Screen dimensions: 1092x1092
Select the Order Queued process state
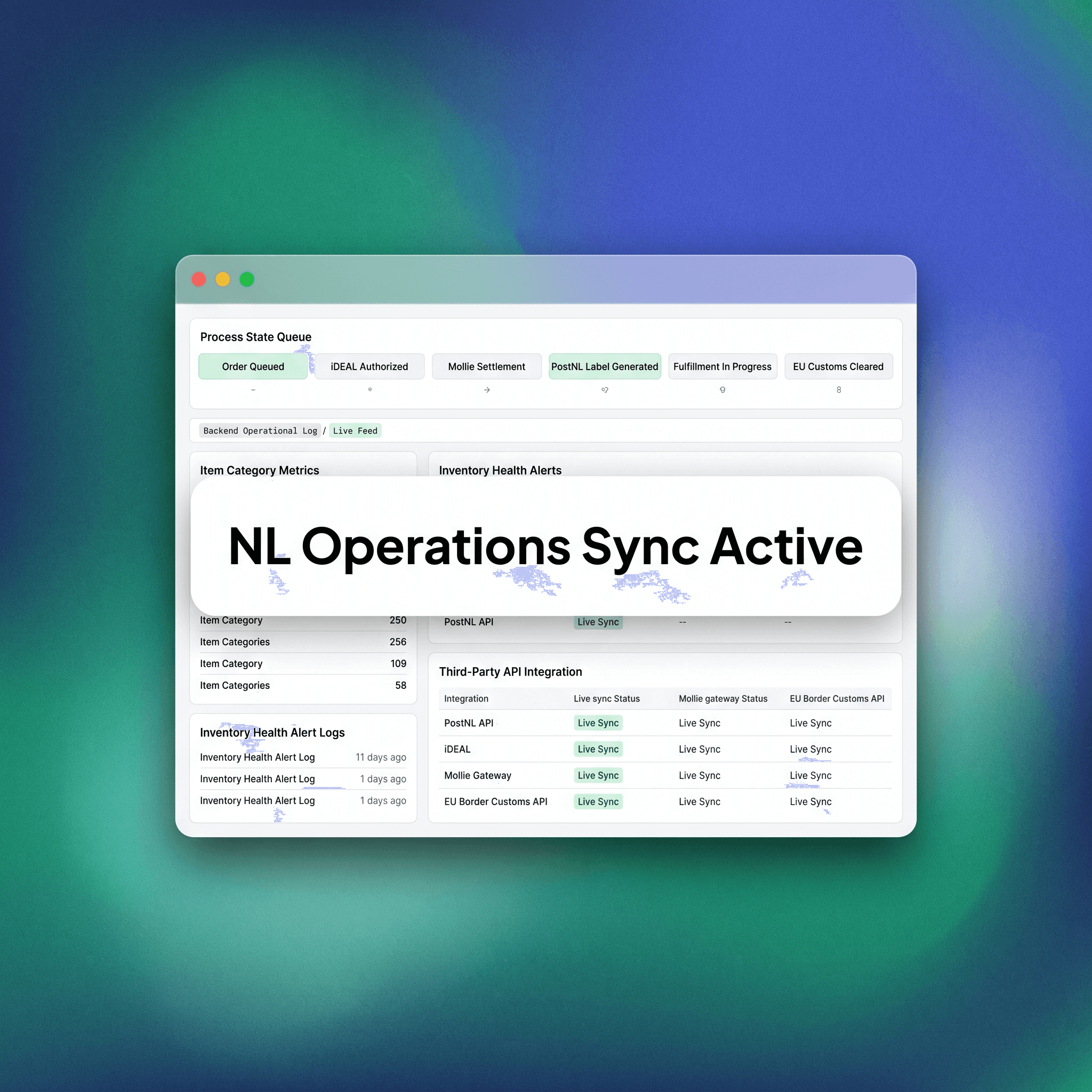point(253,366)
